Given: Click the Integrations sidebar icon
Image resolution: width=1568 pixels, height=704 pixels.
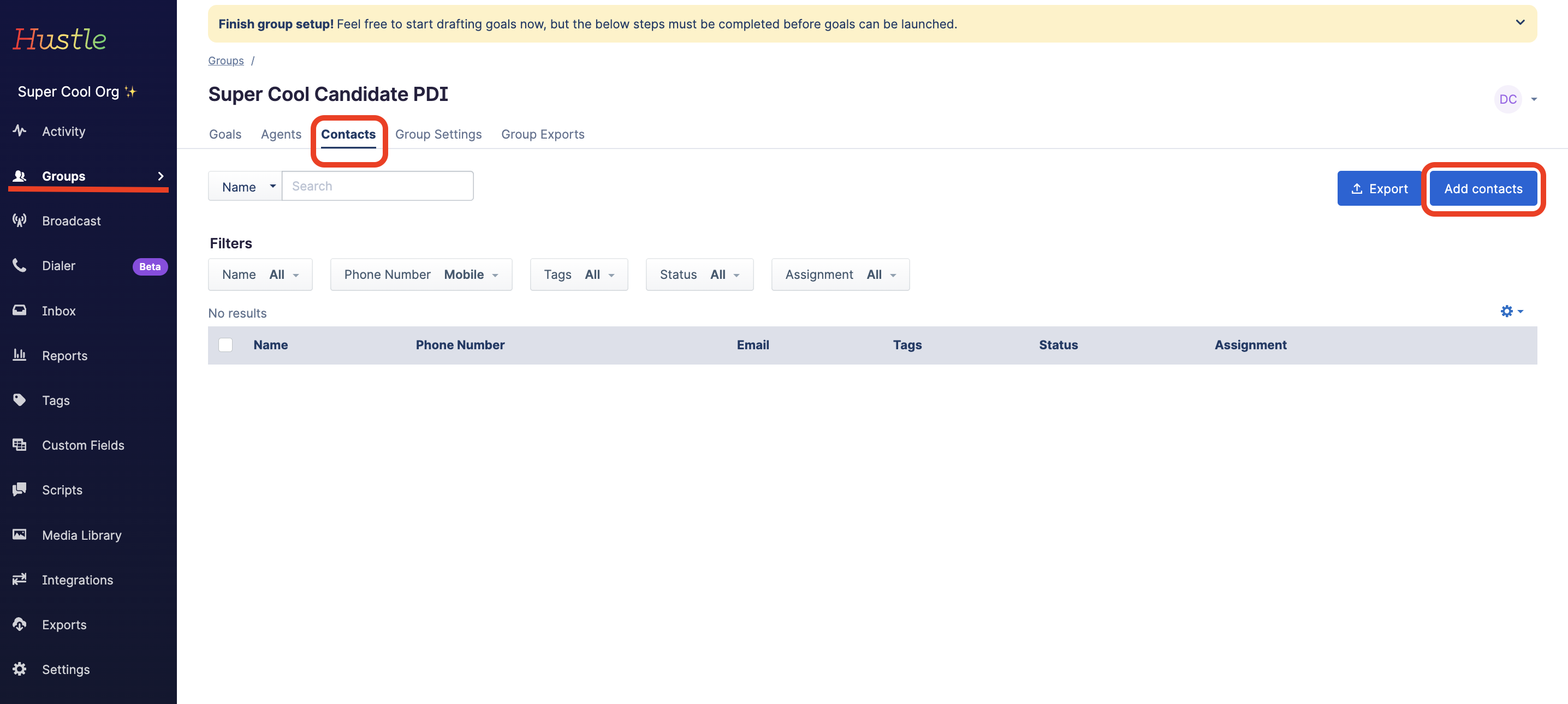Looking at the screenshot, I should click(19, 579).
